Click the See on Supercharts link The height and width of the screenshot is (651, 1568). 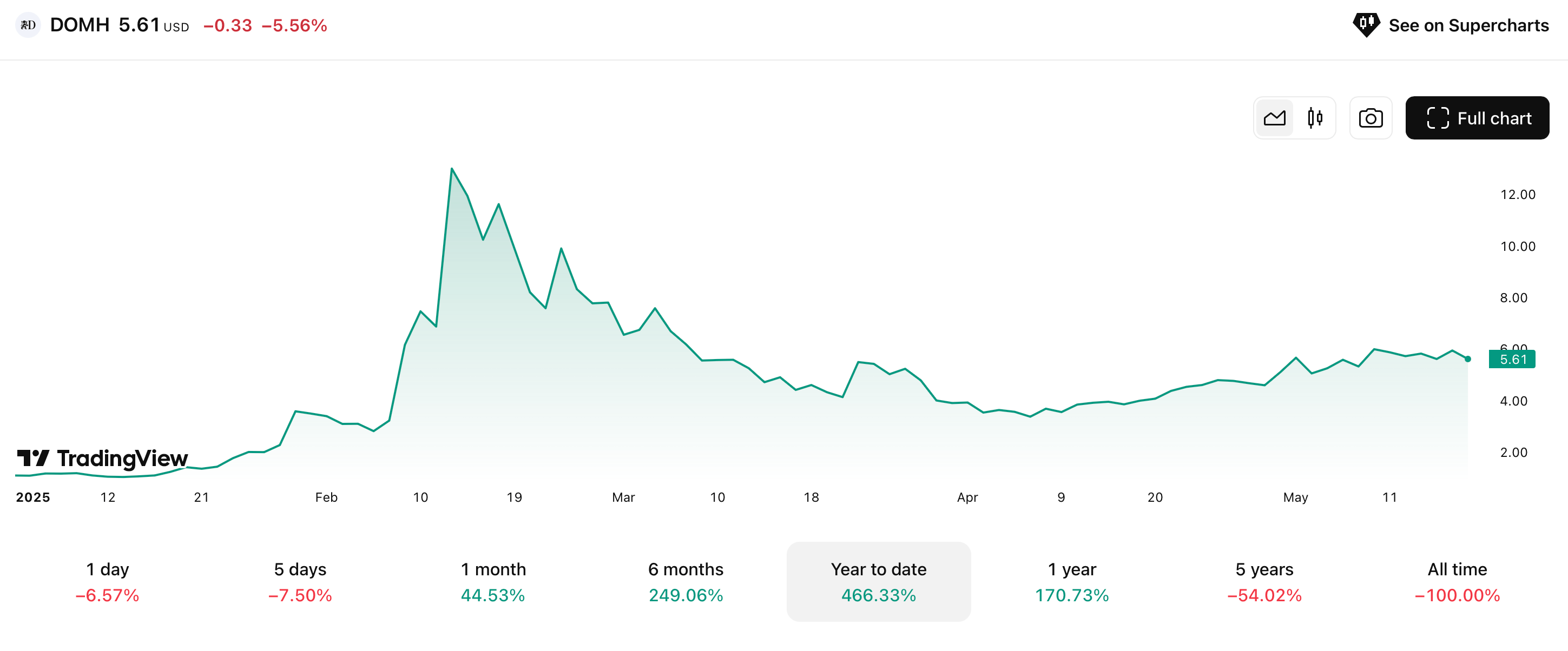coord(1467,25)
